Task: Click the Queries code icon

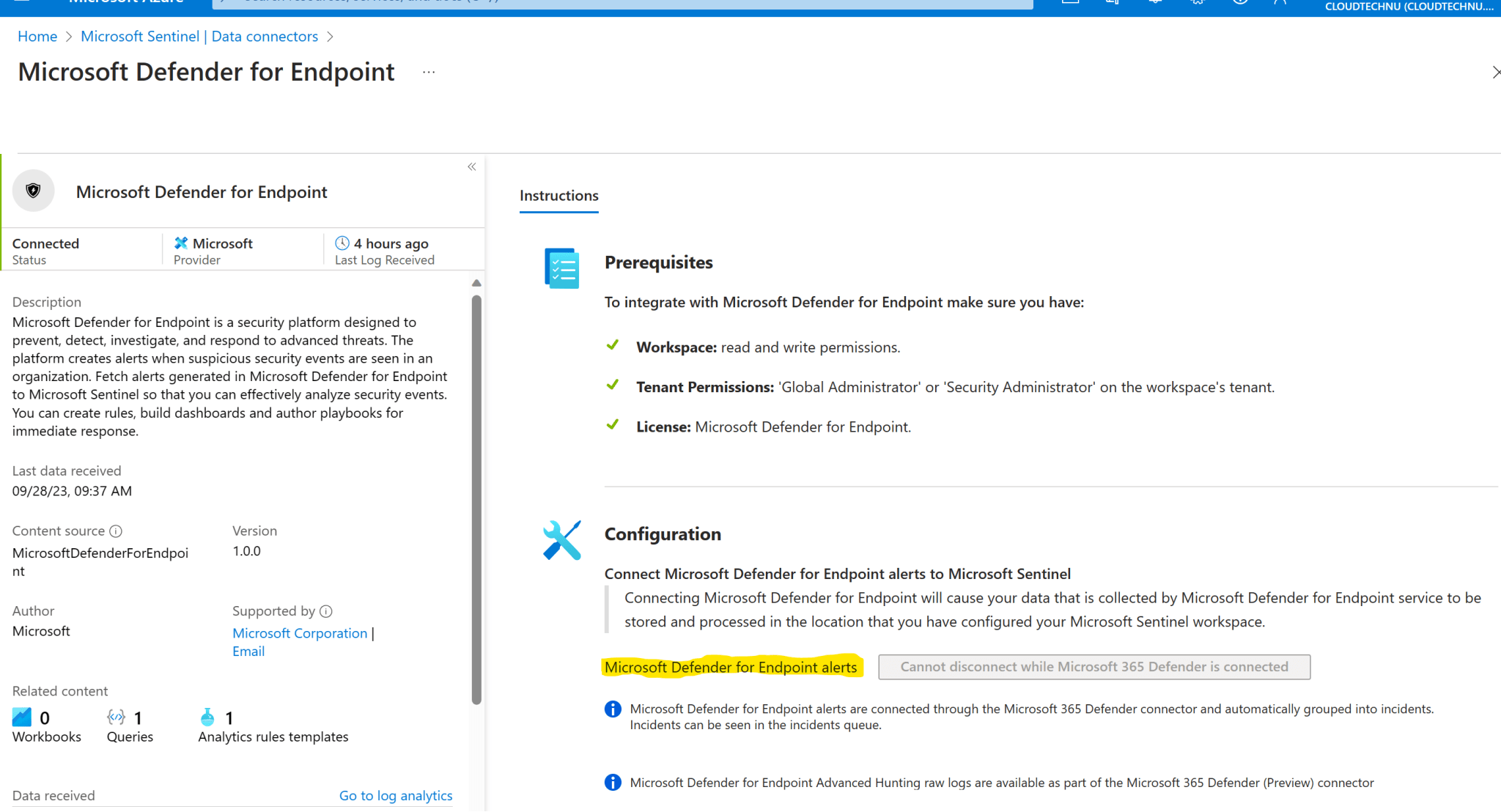Action: [115, 716]
